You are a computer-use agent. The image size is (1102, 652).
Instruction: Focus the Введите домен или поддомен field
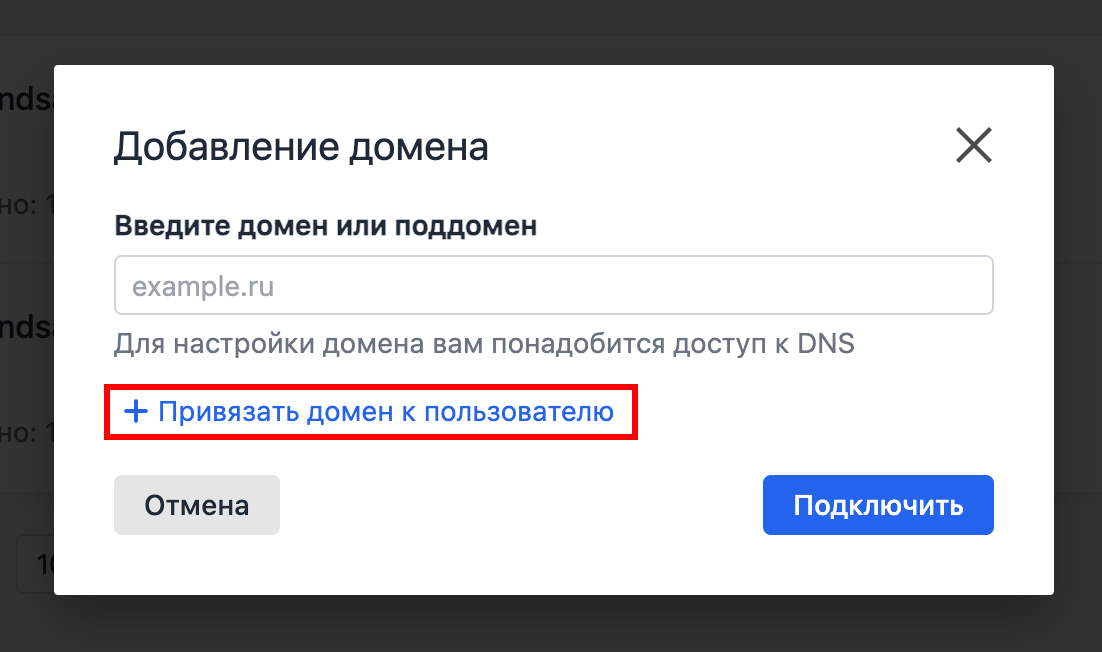(554, 285)
